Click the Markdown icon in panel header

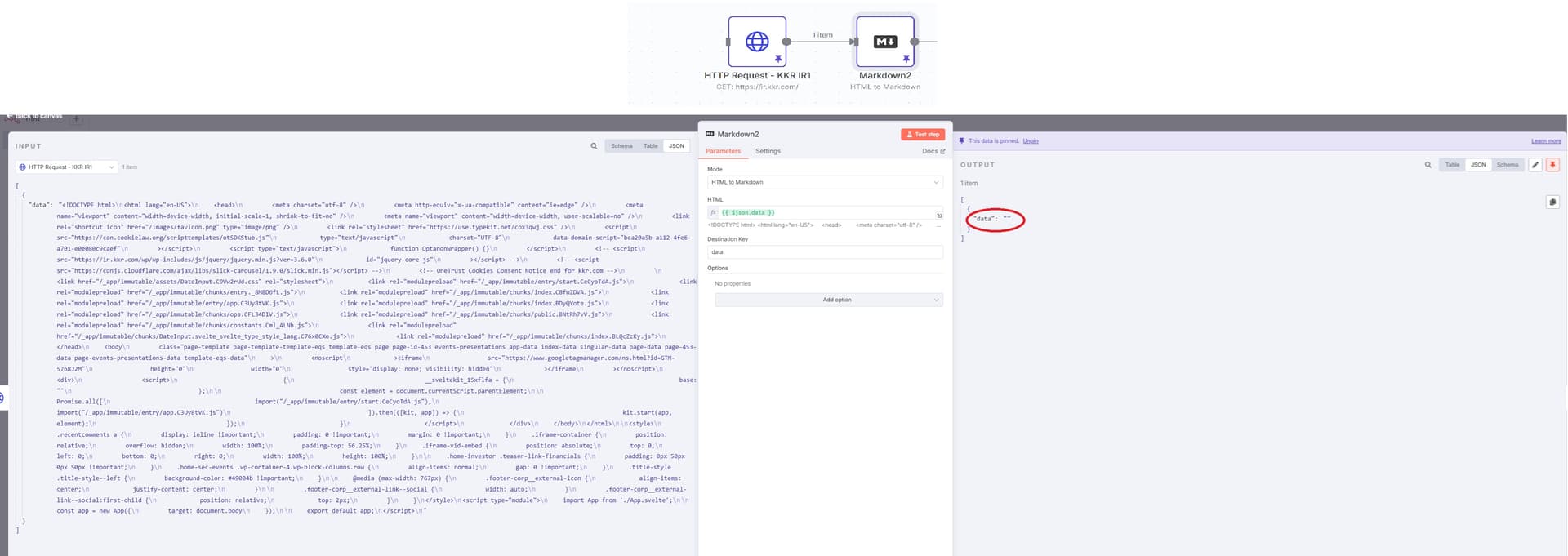(710, 134)
